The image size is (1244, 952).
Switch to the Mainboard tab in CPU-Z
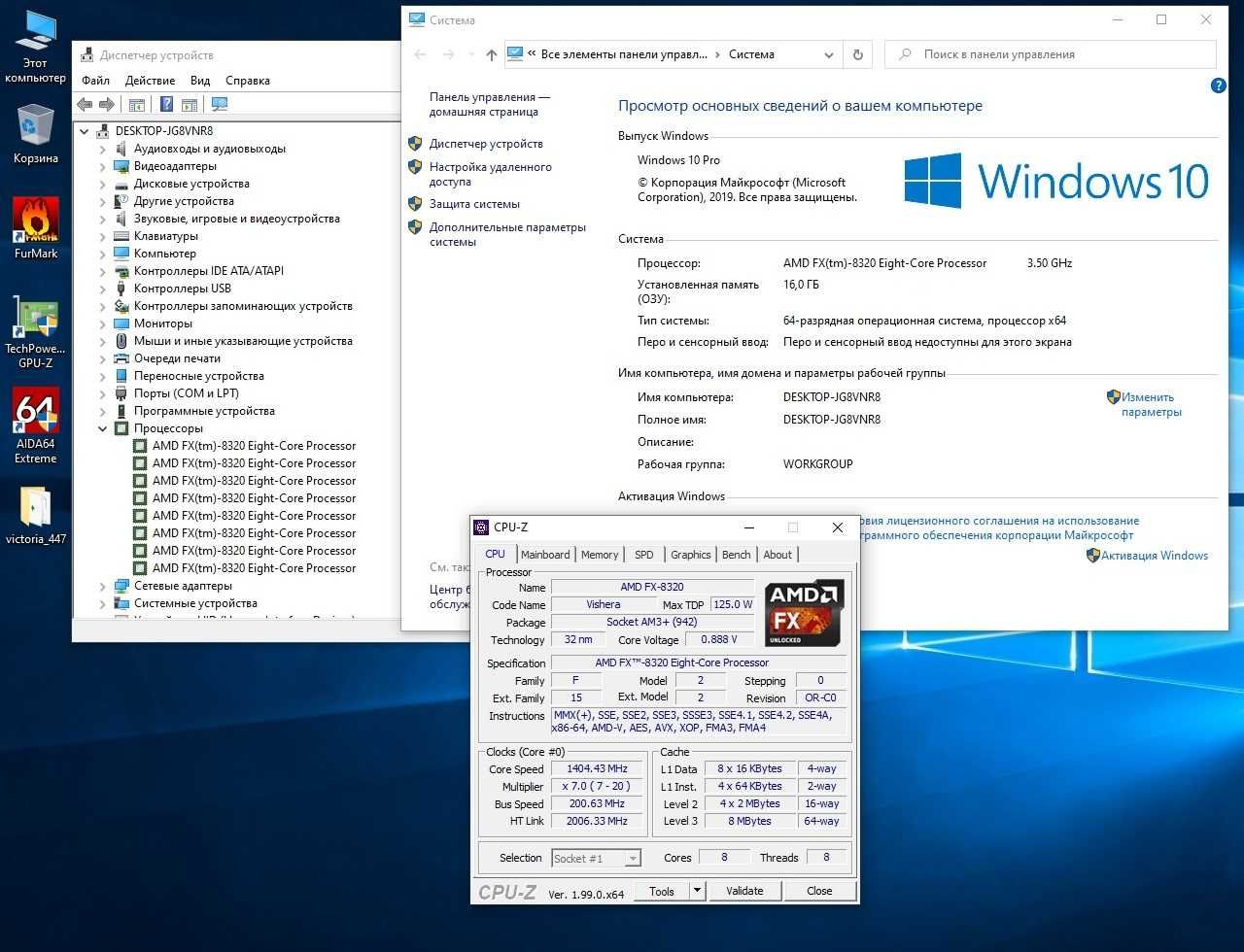click(545, 555)
